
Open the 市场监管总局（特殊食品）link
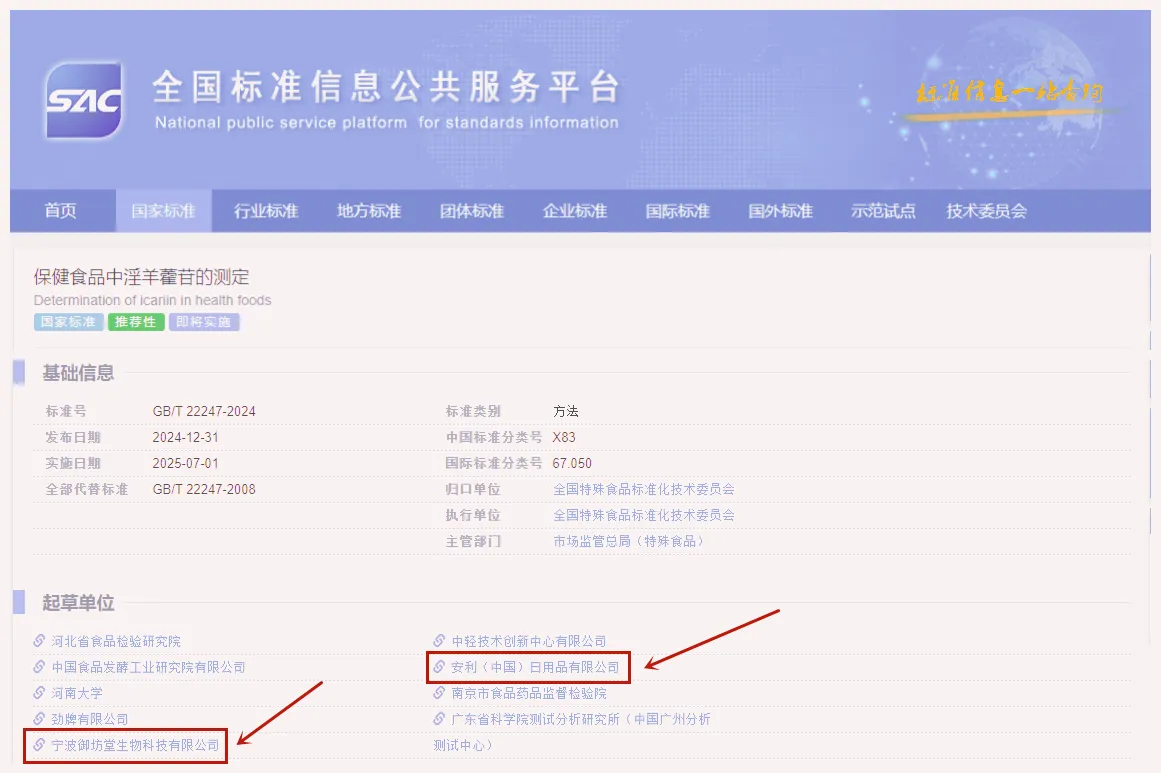click(x=628, y=541)
